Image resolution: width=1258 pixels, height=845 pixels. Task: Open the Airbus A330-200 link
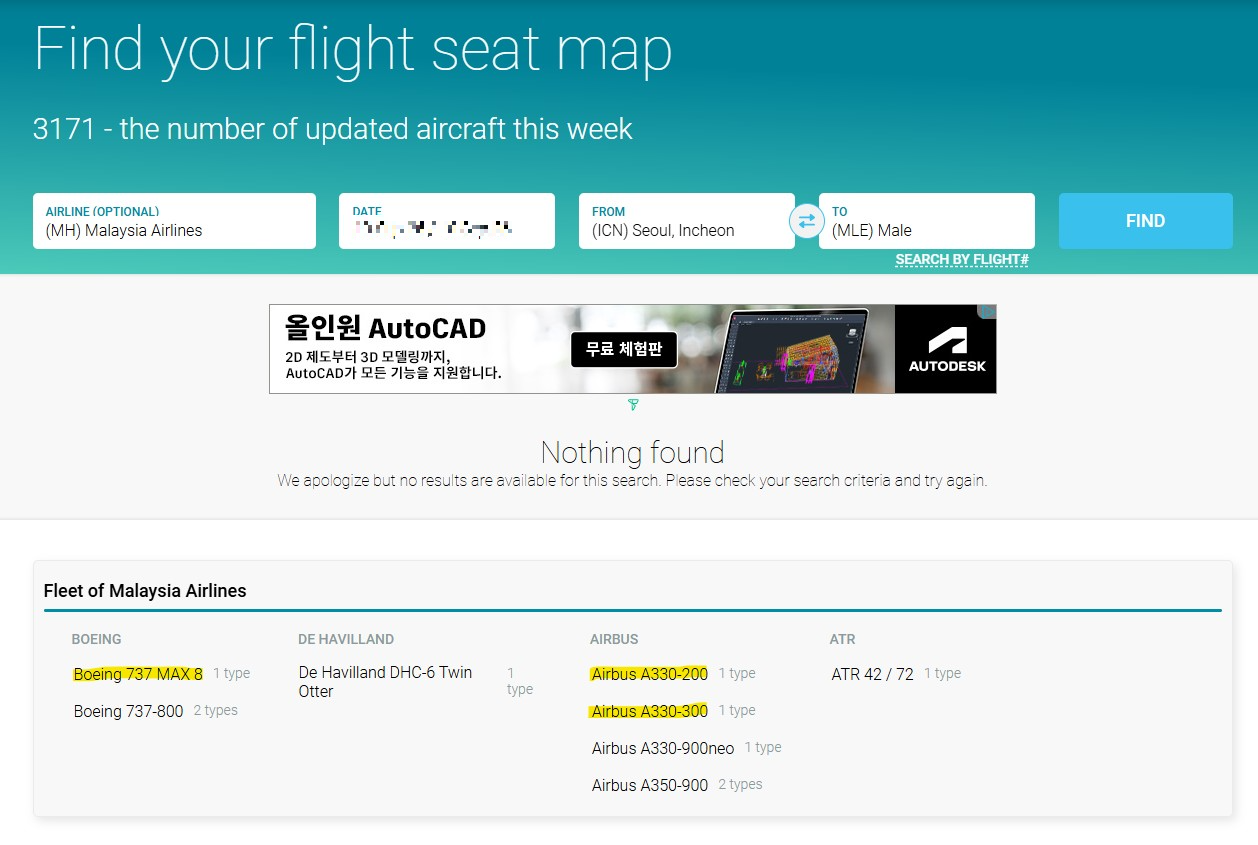pos(649,674)
